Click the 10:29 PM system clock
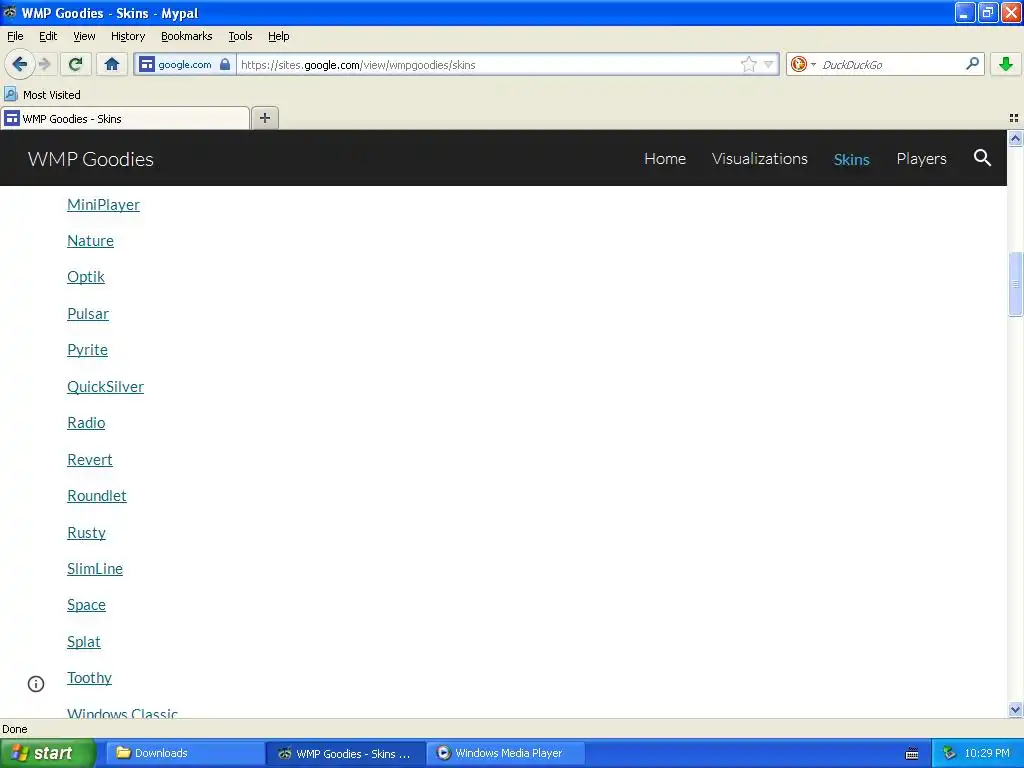The image size is (1024, 768). pyautogui.click(x=987, y=753)
